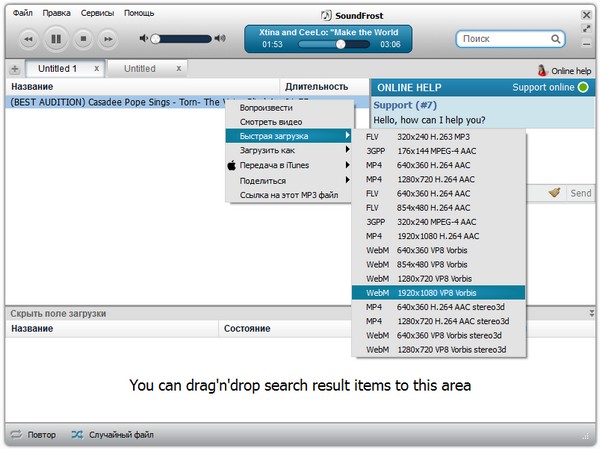The image size is (600, 449).
Task: Click the green Support online indicator
Action: tap(582, 88)
